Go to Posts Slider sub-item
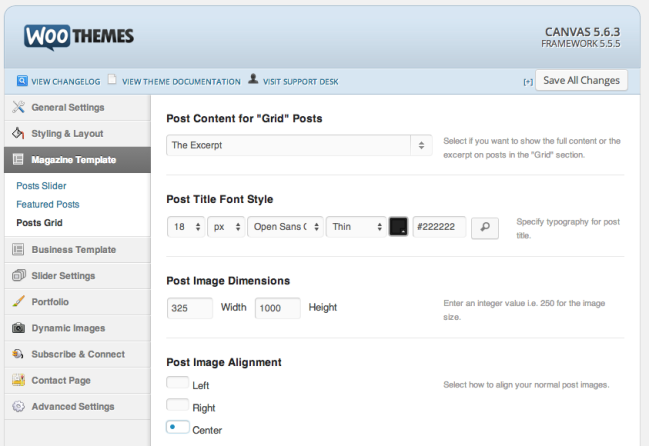Viewport: 649px width, 446px height. point(41,186)
